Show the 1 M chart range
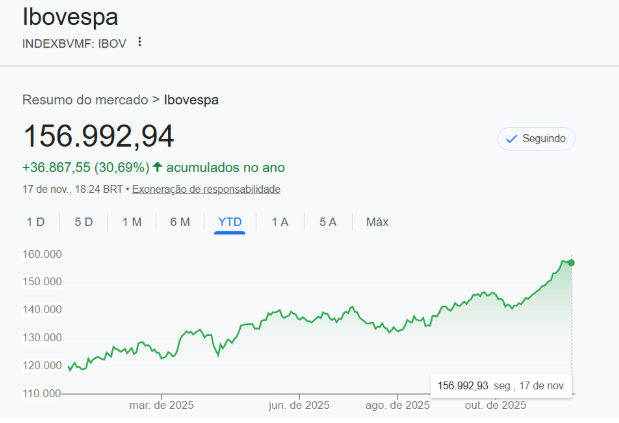 (x=131, y=222)
